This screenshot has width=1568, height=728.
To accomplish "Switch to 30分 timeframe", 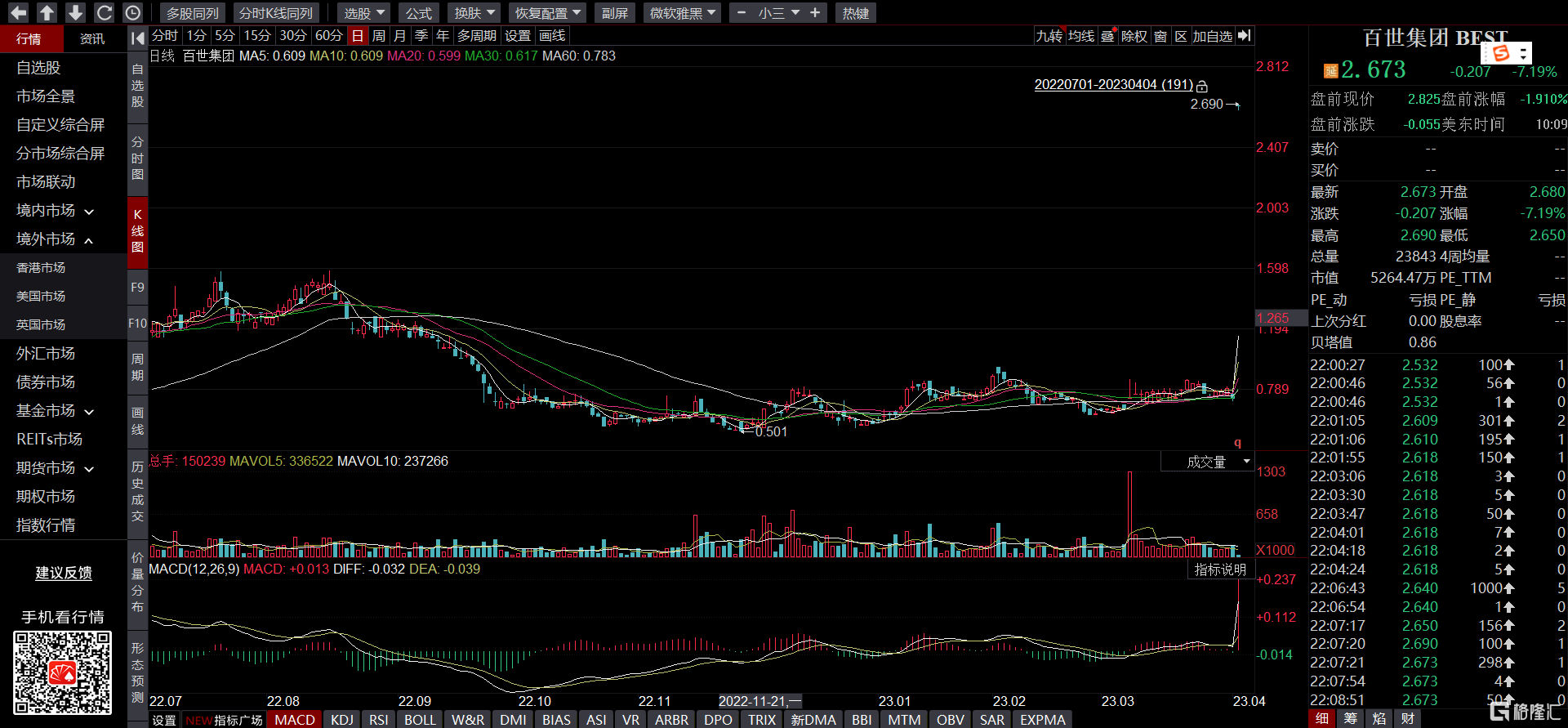I will point(293,36).
